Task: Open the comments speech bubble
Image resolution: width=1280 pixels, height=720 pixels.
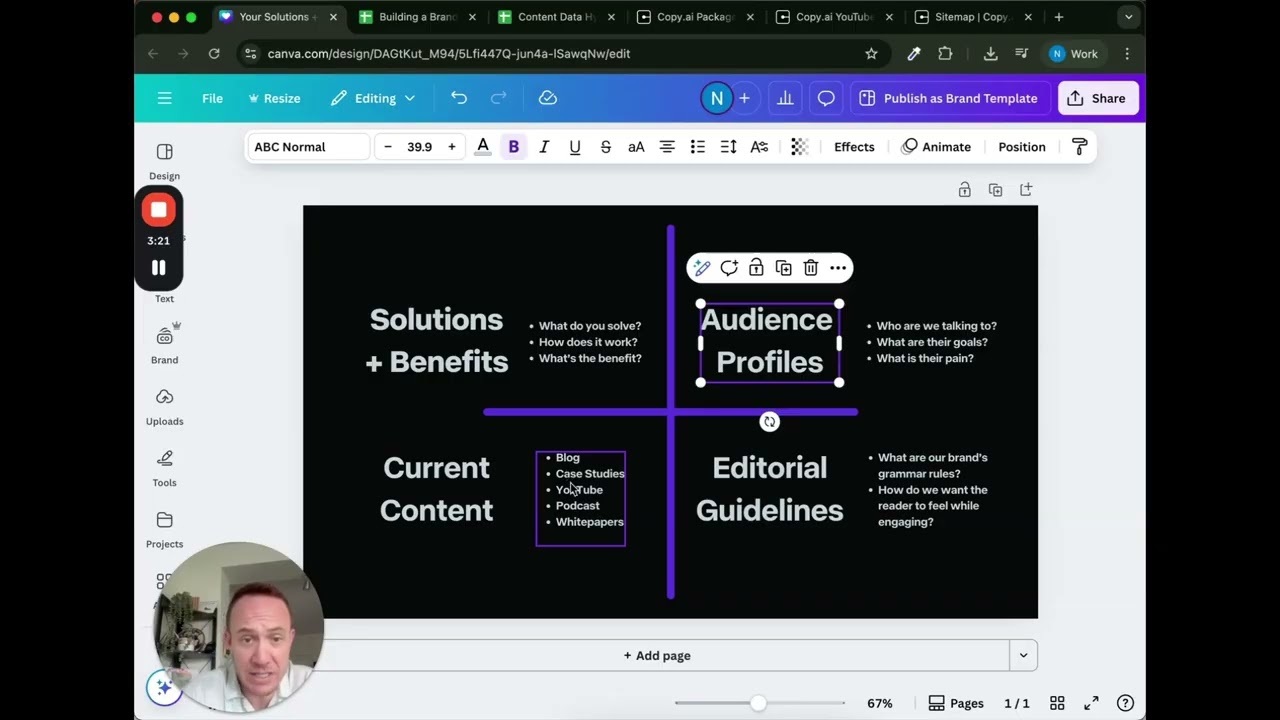Action: coord(826,98)
